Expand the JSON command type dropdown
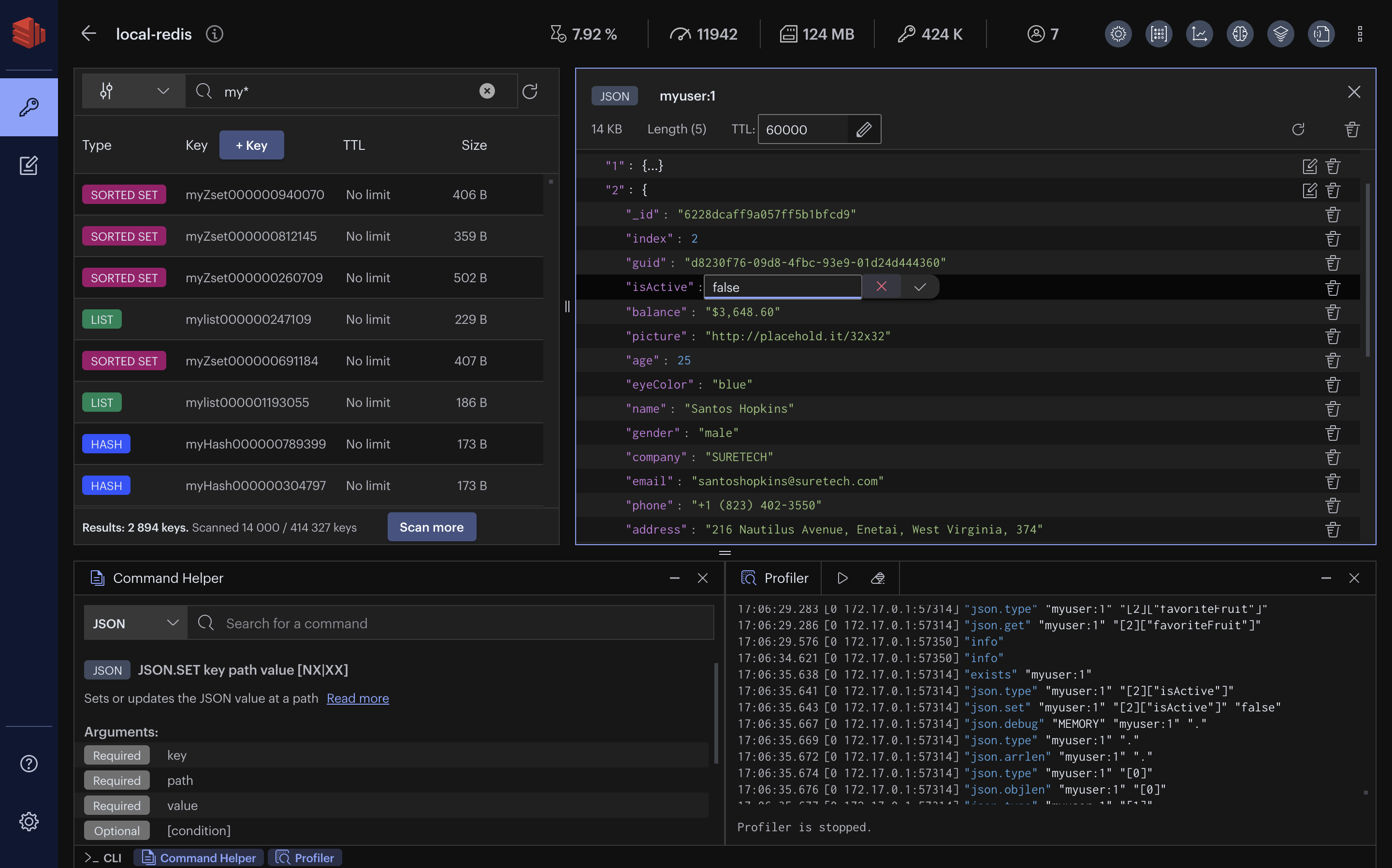The height and width of the screenshot is (868, 1392). [134, 622]
